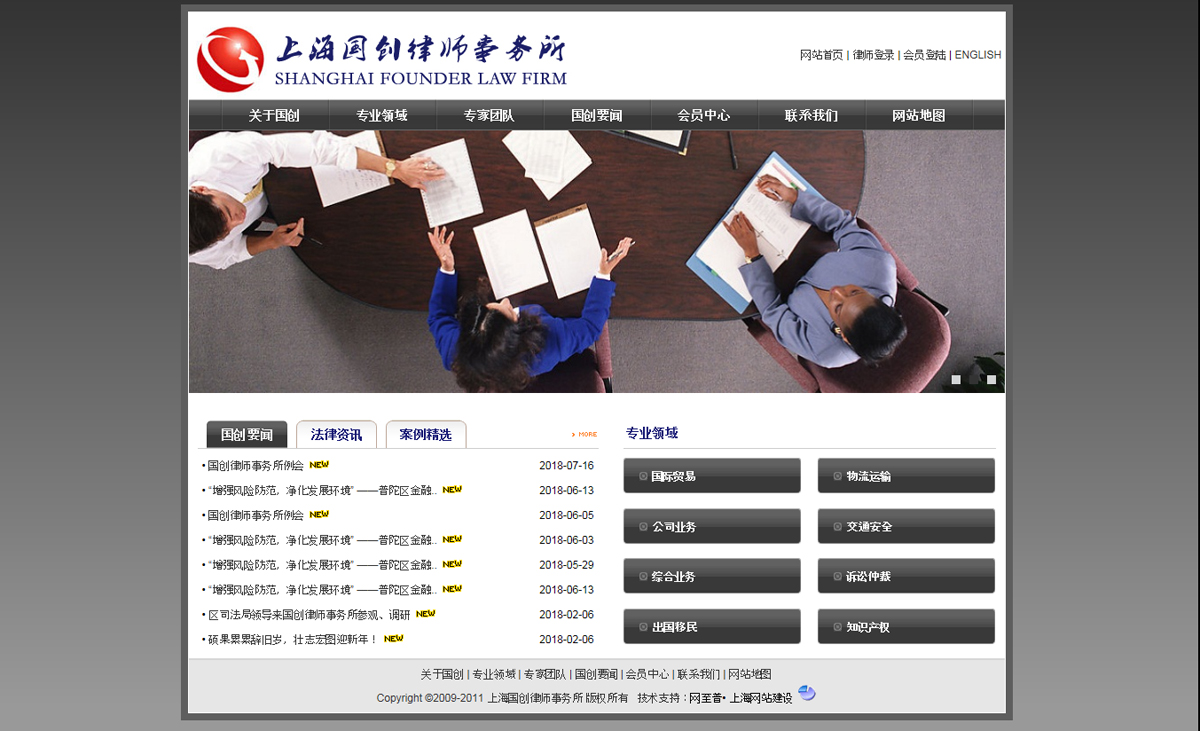Open the 出国移民 practice area button
1200x731 pixels.
coord(711,627)
